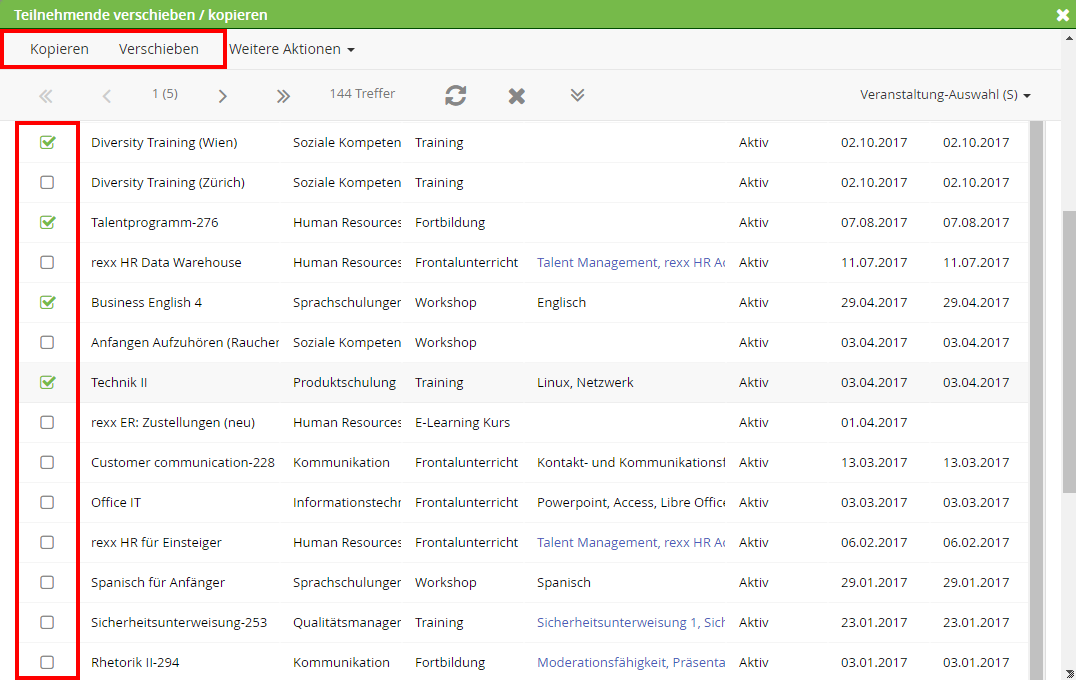This screenshot has width=1076, height=680.
Task: Click the Kopieren action
Action: [x=59, y=49]
